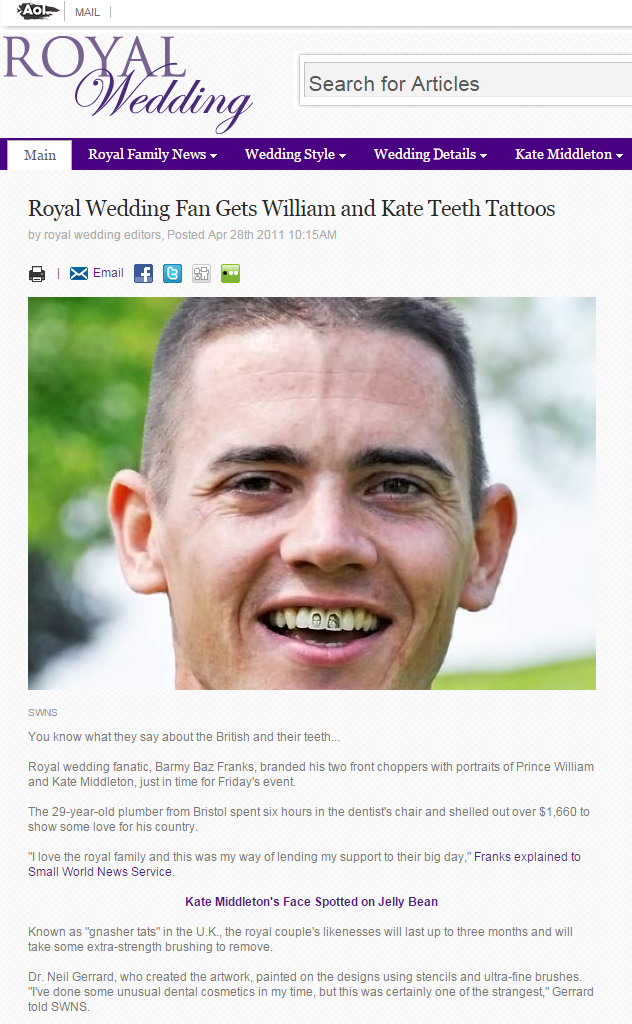Open Wedding Details dropdown menu
Image resolution: width=632 pixels, height=1024 pixels.
pos(431,155)
